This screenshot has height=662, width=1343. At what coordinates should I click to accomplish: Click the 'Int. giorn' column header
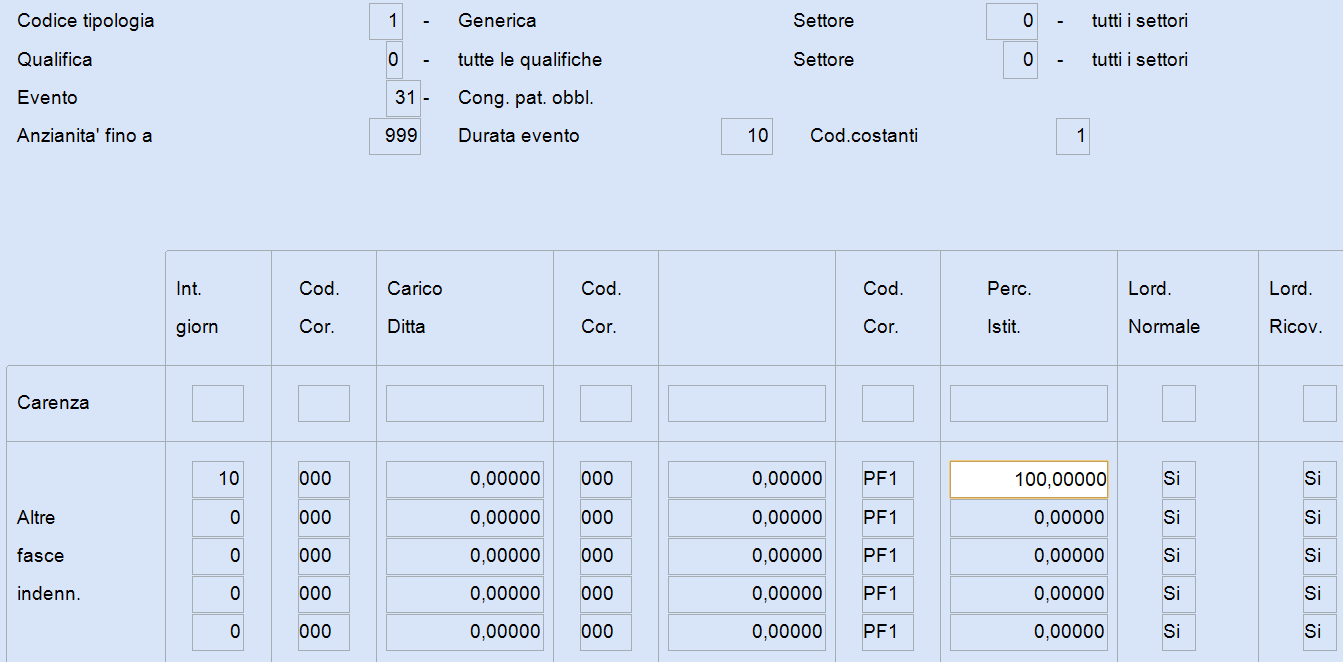tap(197, 308)
